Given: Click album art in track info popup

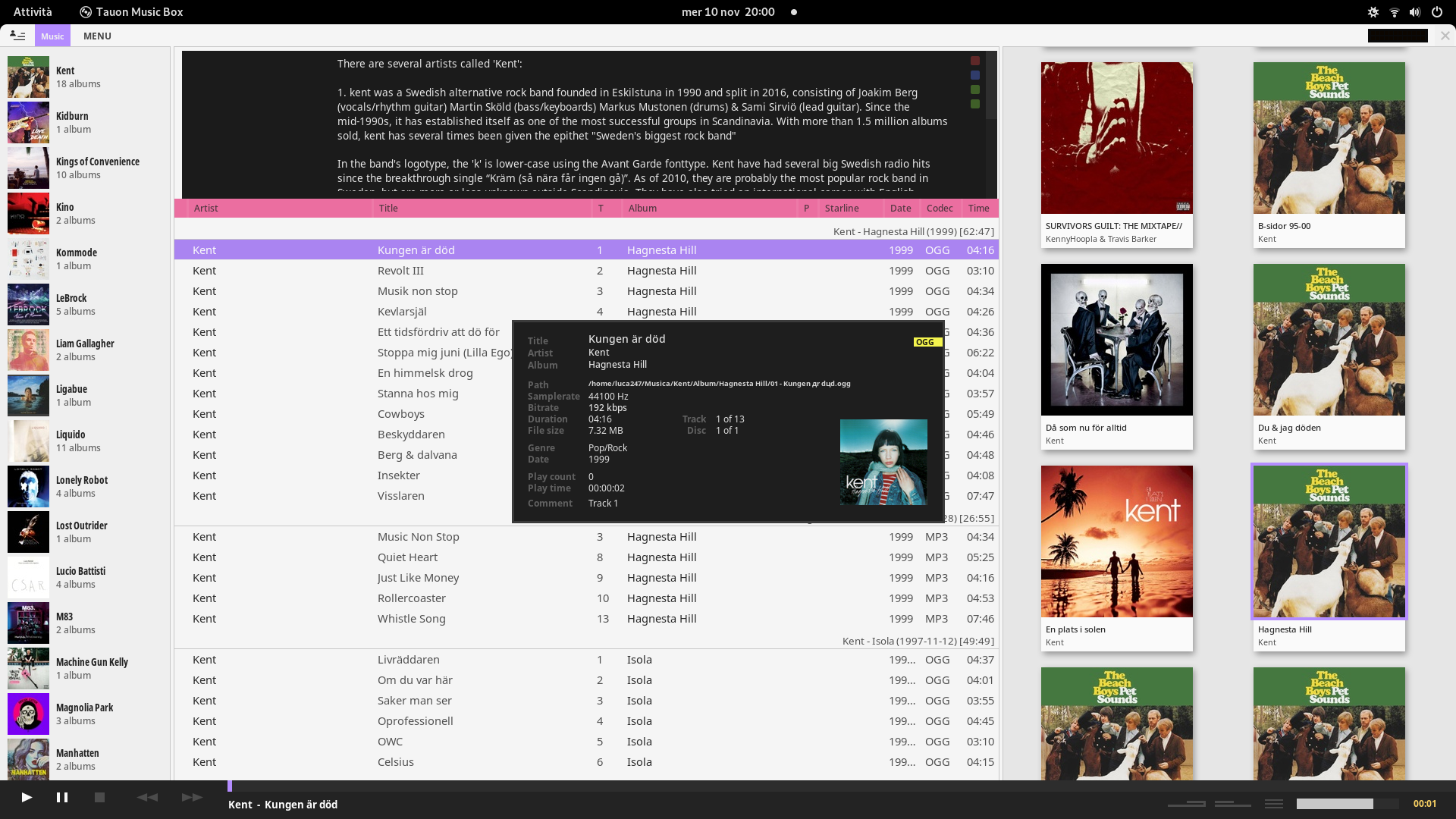Looking at the screenshot, I should click(x=883, y=462).
